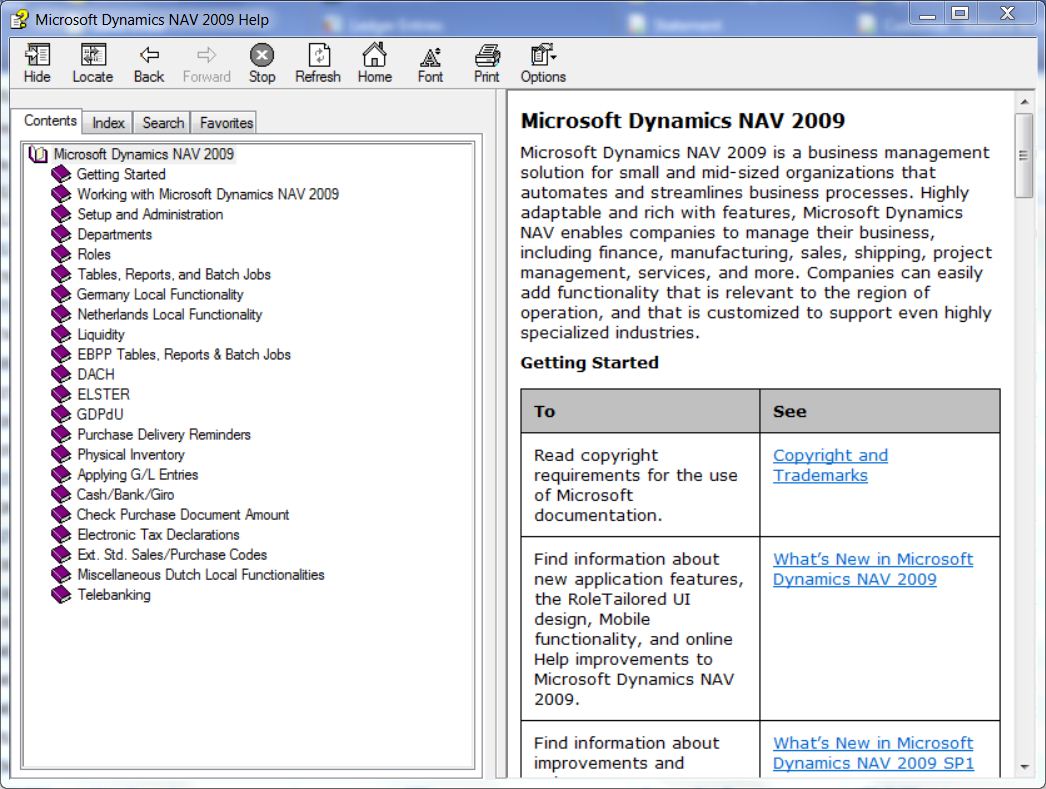
Task: Open Ext. Std. Sales/Purchase Codes topic
Action: (x=172, y=555)
